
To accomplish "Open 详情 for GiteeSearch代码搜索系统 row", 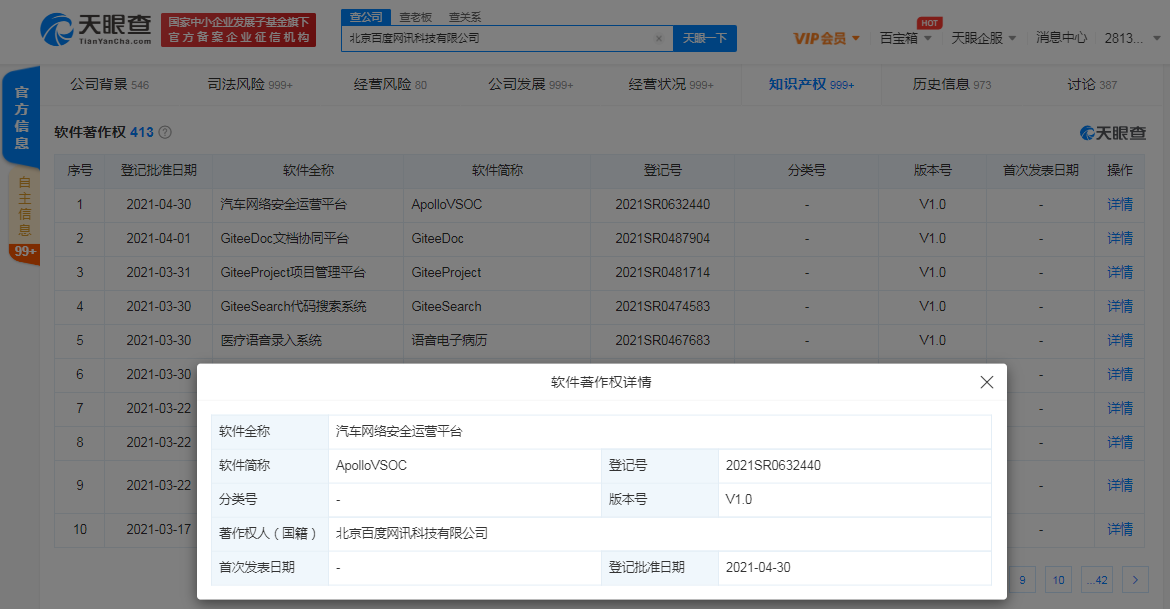I will point(1119,306).
